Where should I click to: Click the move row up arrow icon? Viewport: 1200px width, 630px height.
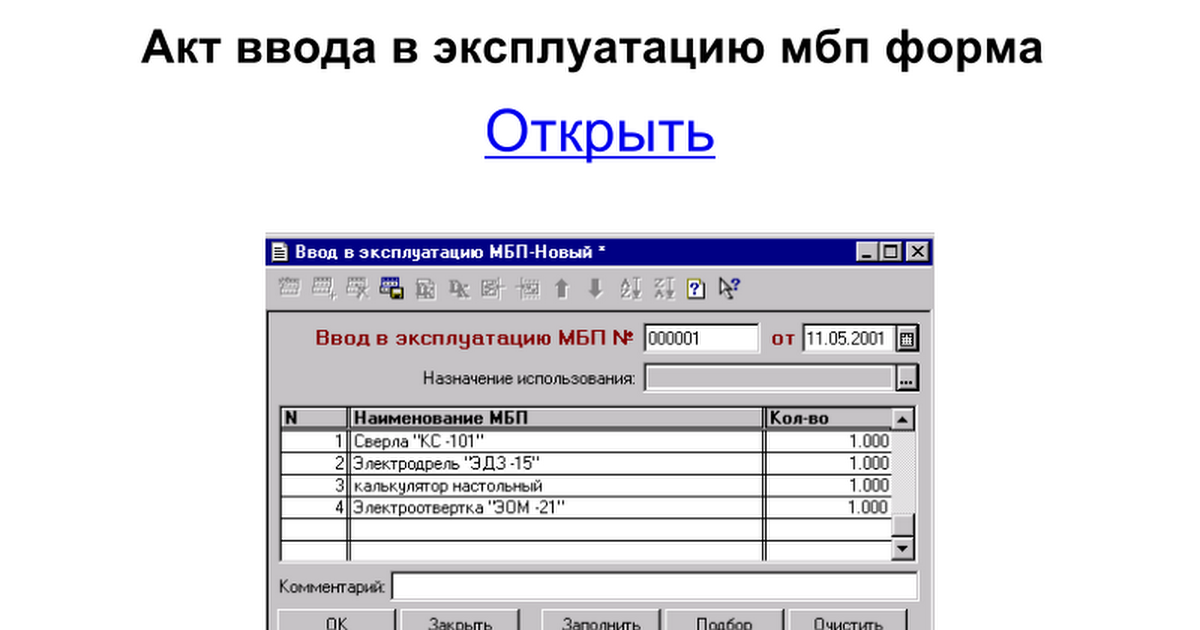pyautogui.click(x=561, y=289)
